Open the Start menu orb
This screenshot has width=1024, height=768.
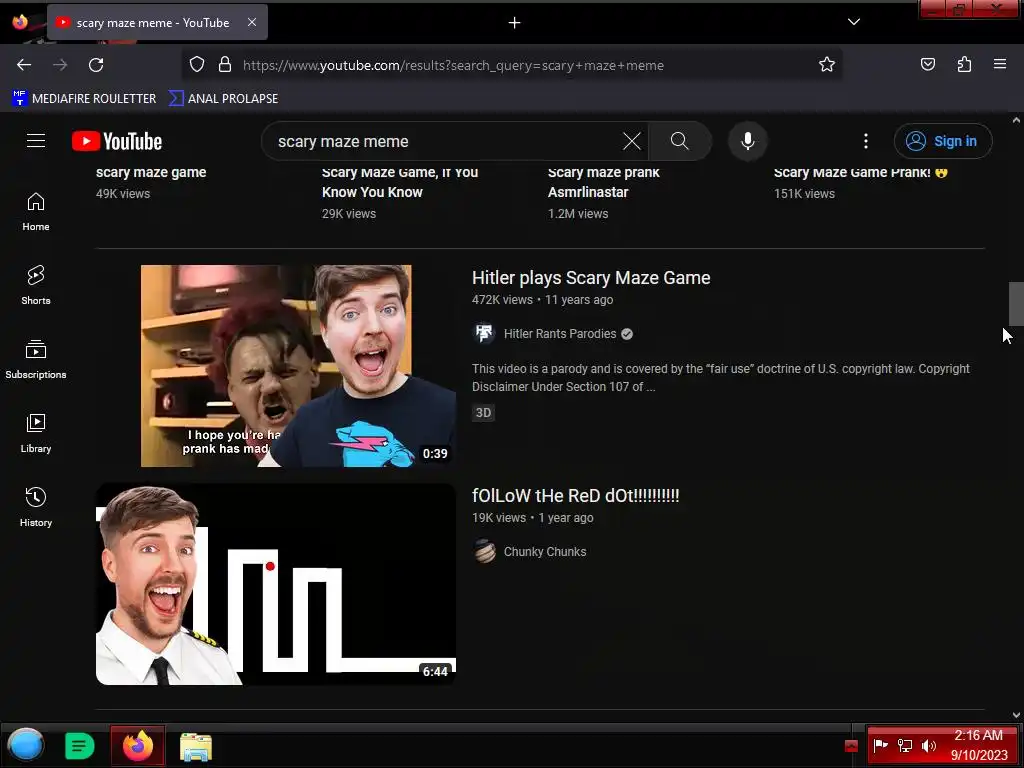click(26, 745)
